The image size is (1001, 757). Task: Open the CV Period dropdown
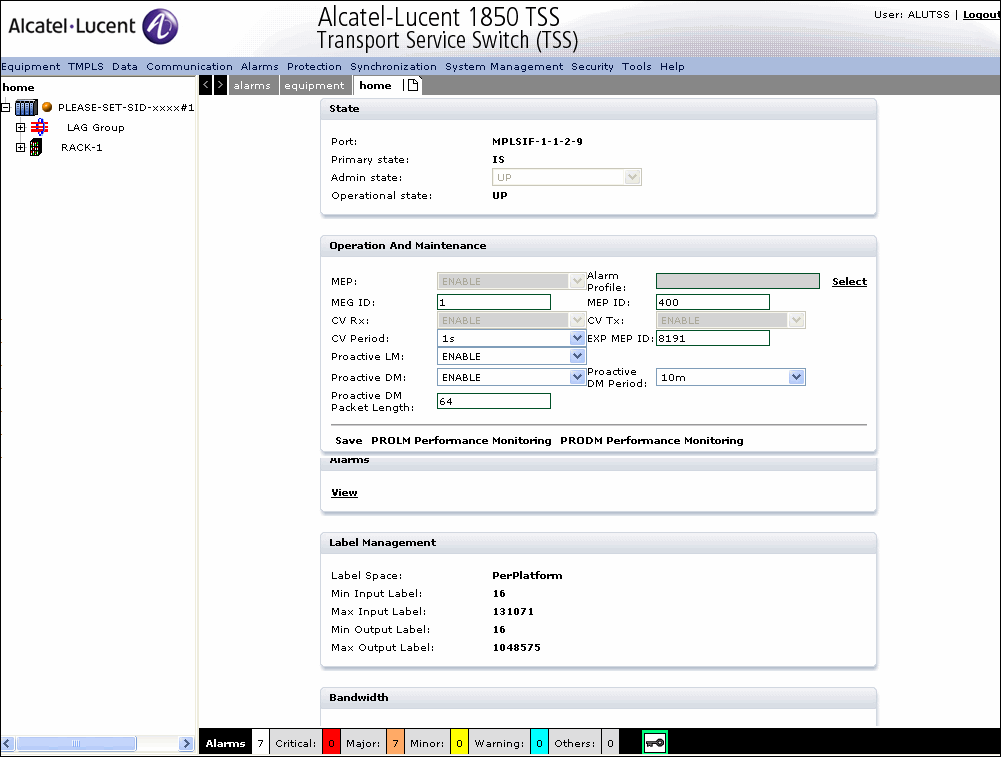[511, 338]
